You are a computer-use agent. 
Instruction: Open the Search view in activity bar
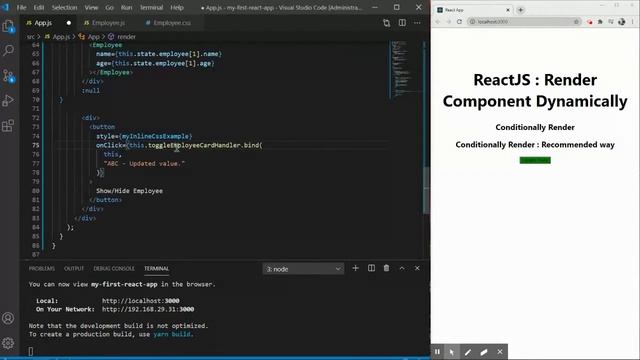[x=8, y=50]
